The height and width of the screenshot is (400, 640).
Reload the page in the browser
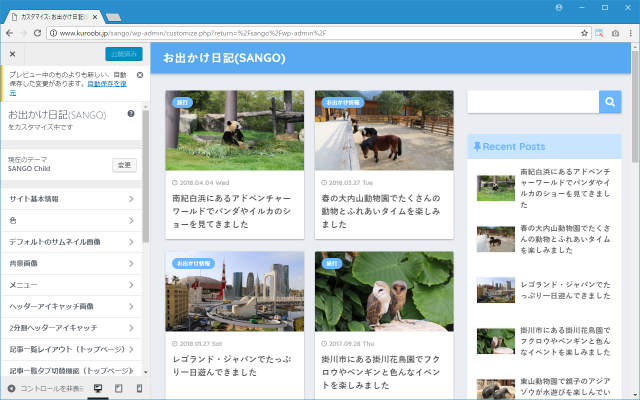(37, 33)
